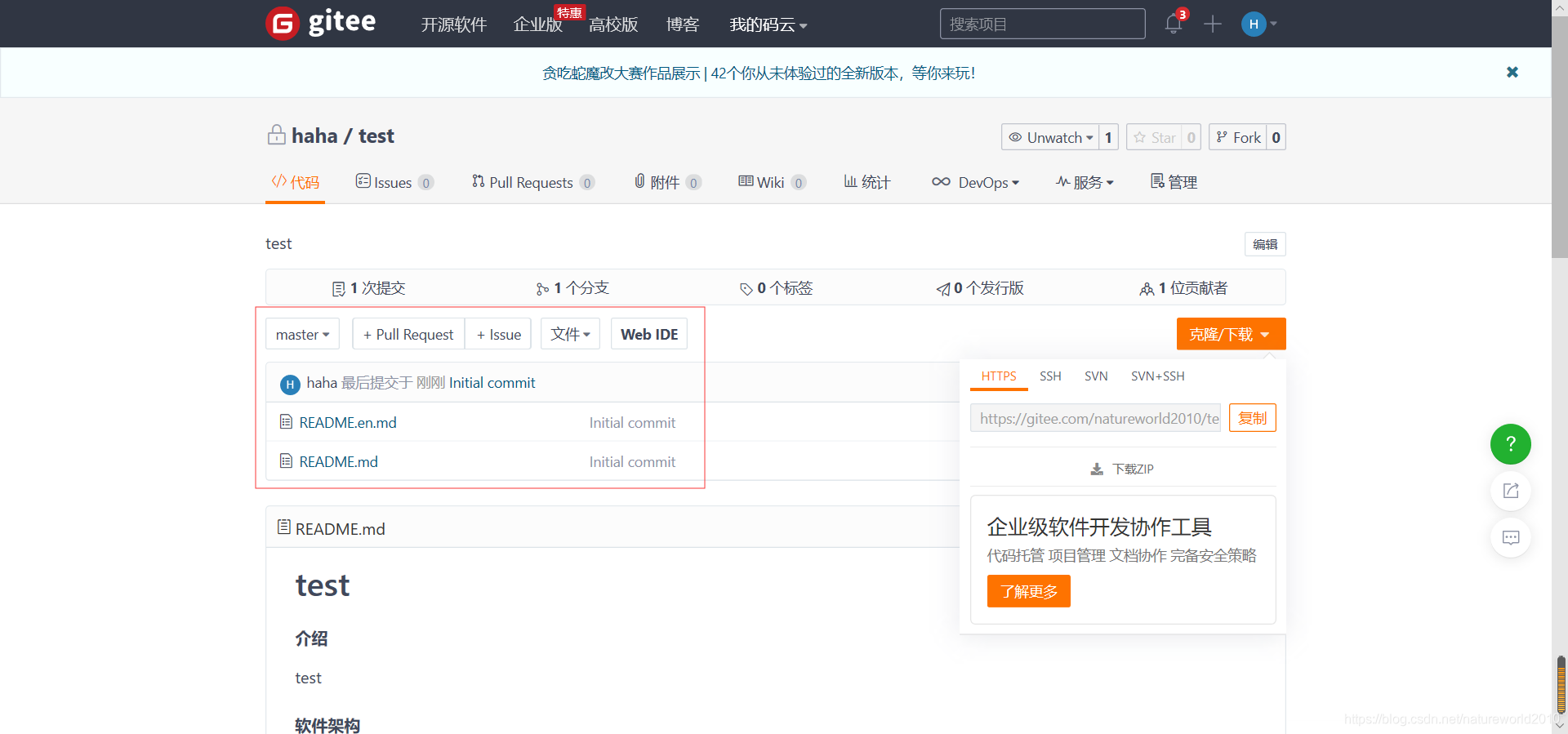Click the README.md header document icon
The image size is (1568, 734).
click(284, 527)
